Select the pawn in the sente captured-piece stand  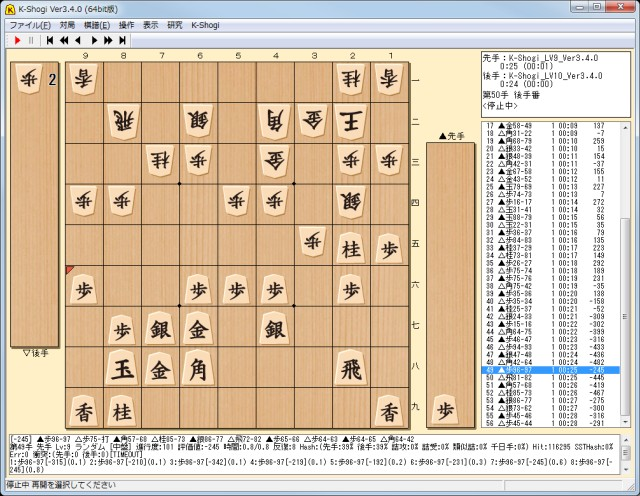[x=448, y=403]
